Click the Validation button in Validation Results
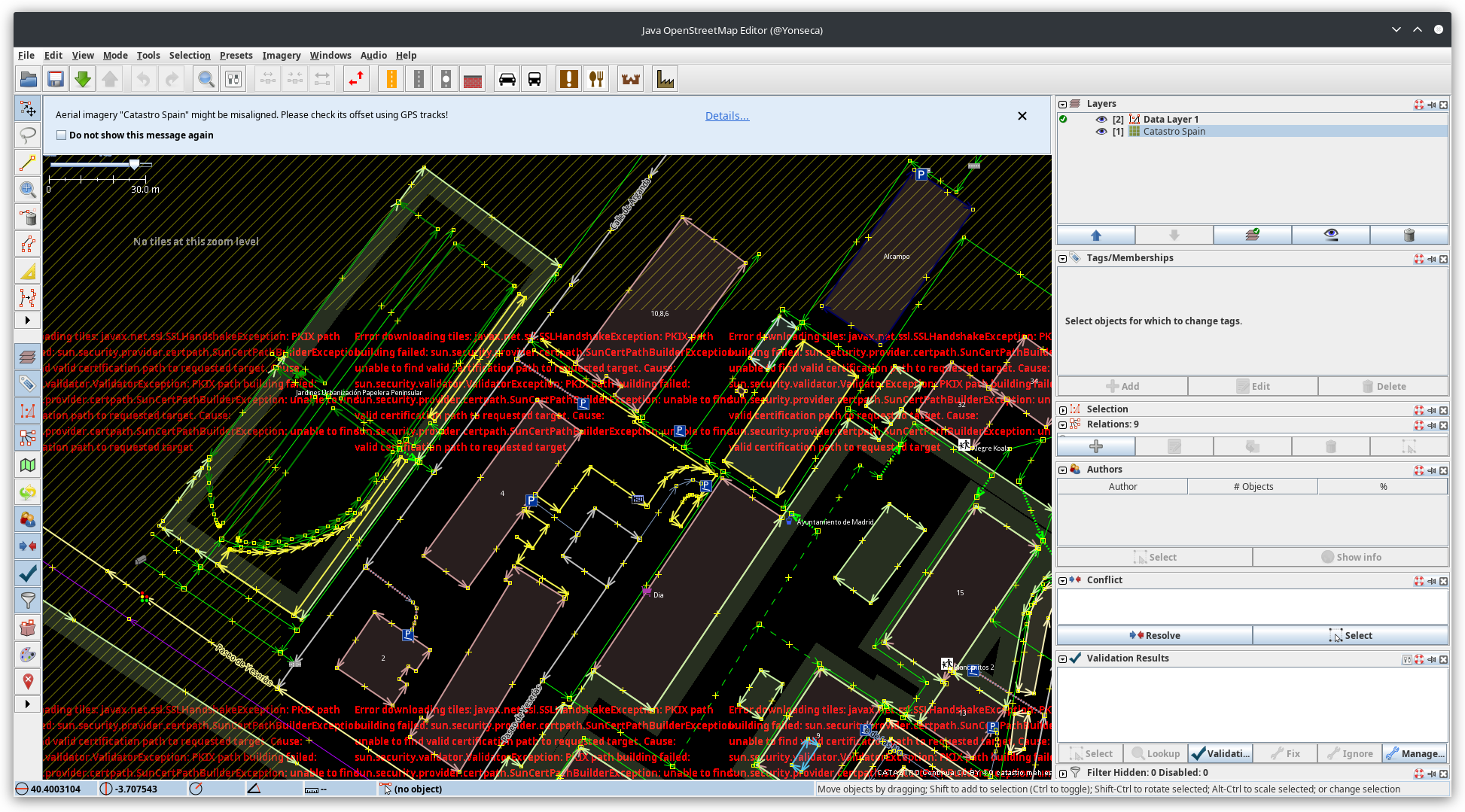The image size is (1465, 812). 1220,754
